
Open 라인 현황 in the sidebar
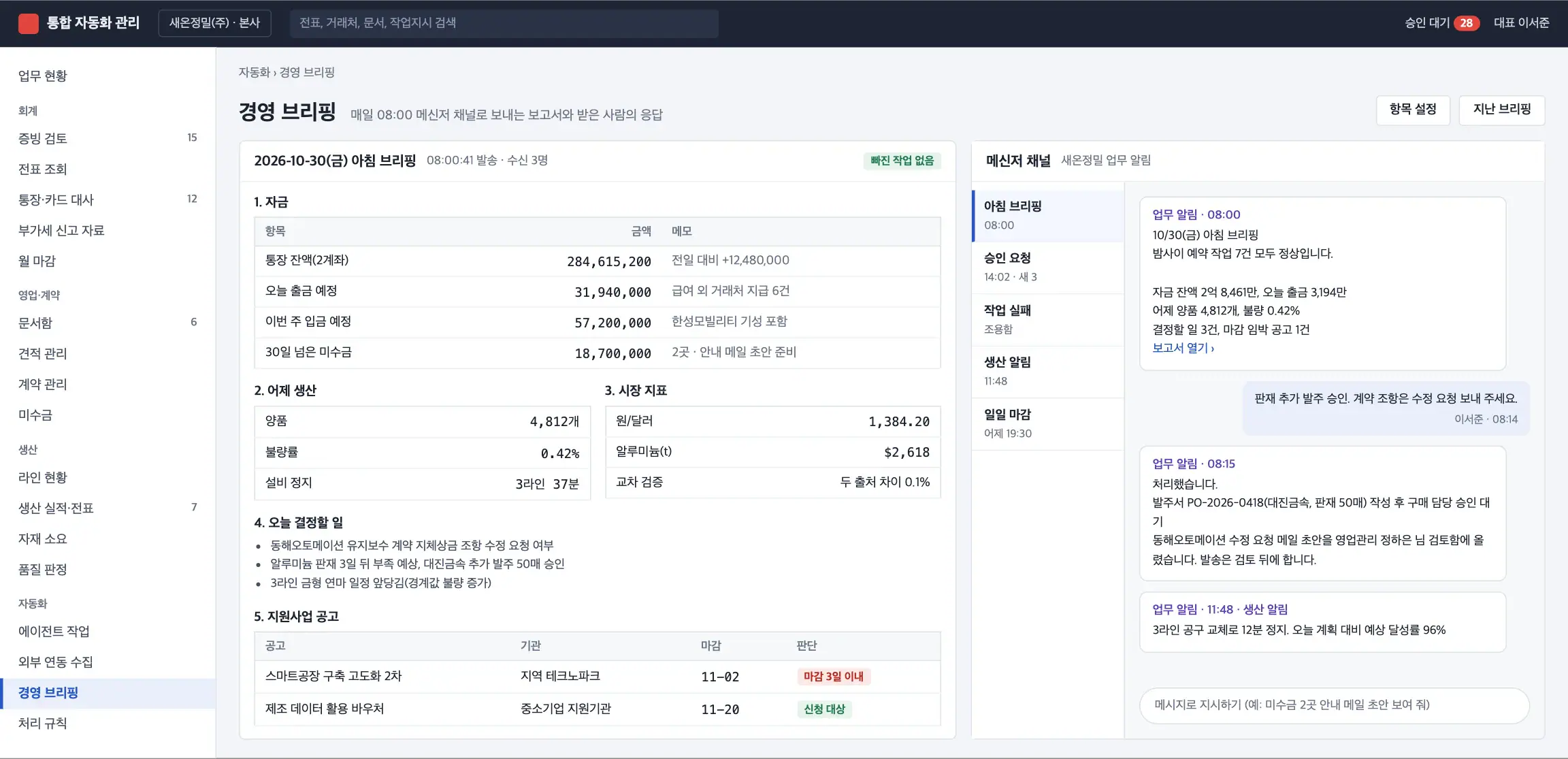pos(108,477)
